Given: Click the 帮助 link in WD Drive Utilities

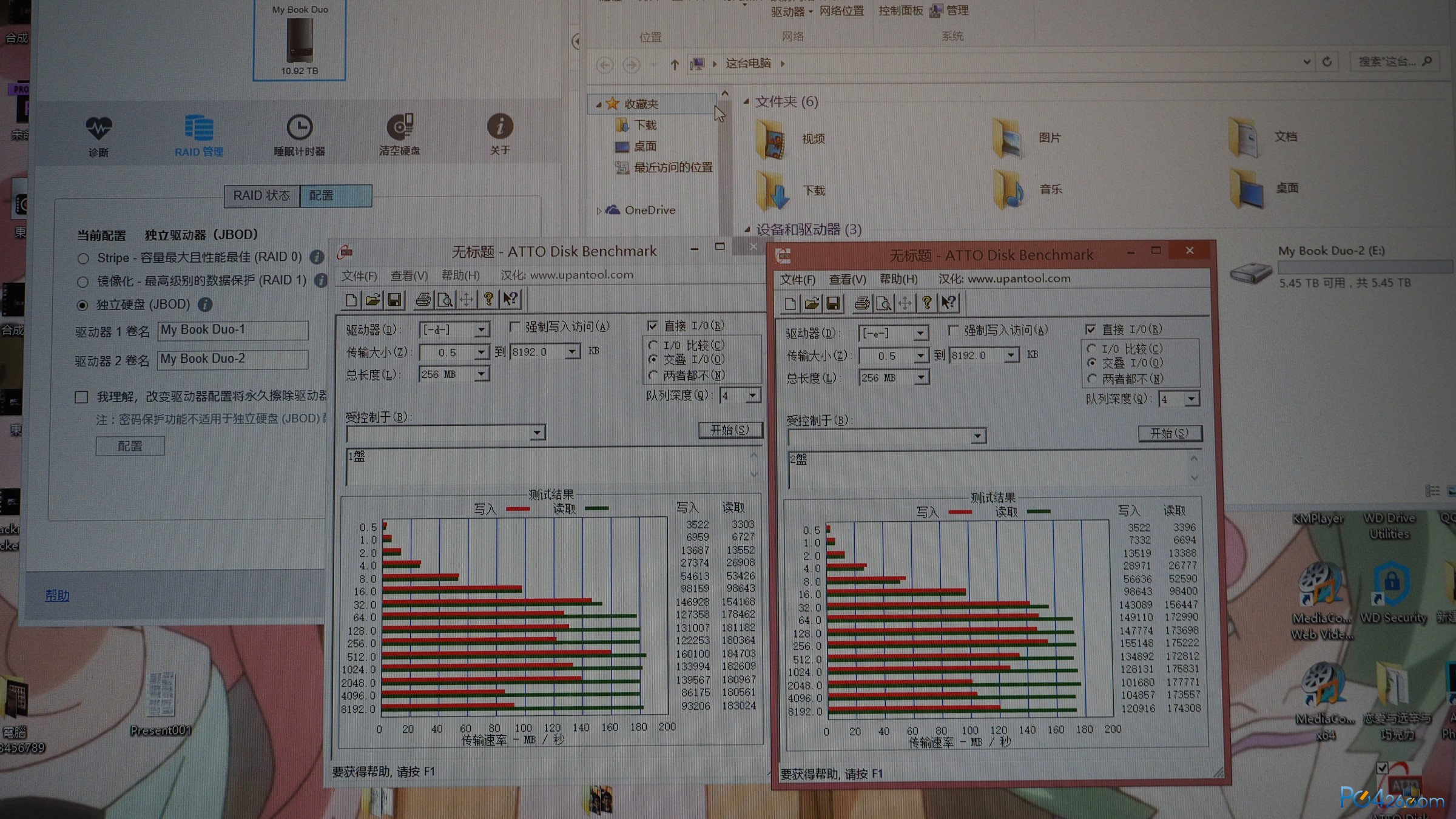Looking at the screenshot, I should point(57,596).
